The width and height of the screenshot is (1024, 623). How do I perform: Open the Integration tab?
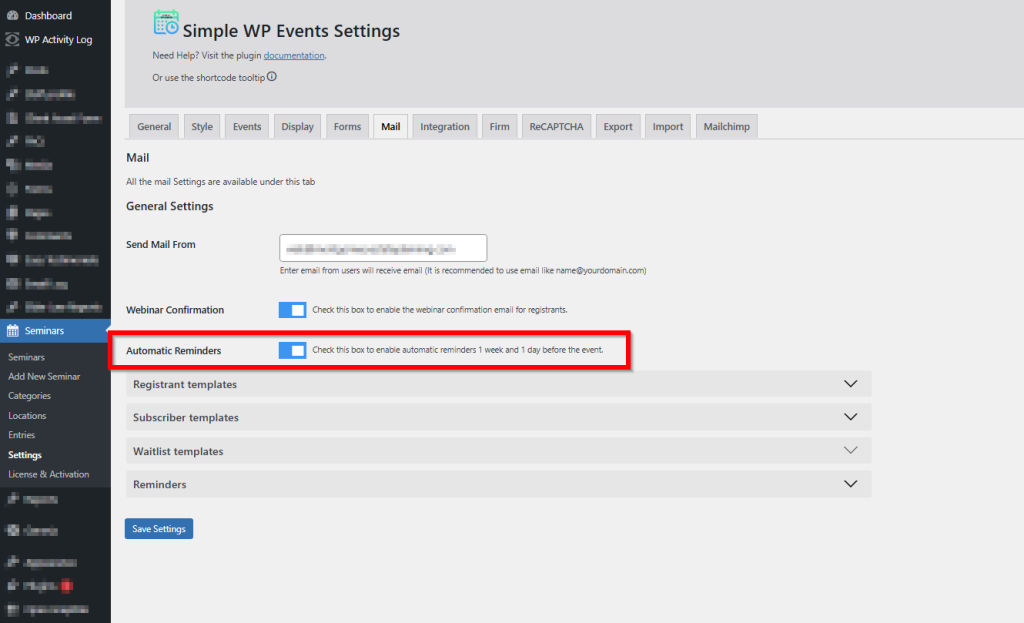coord(445,127)
